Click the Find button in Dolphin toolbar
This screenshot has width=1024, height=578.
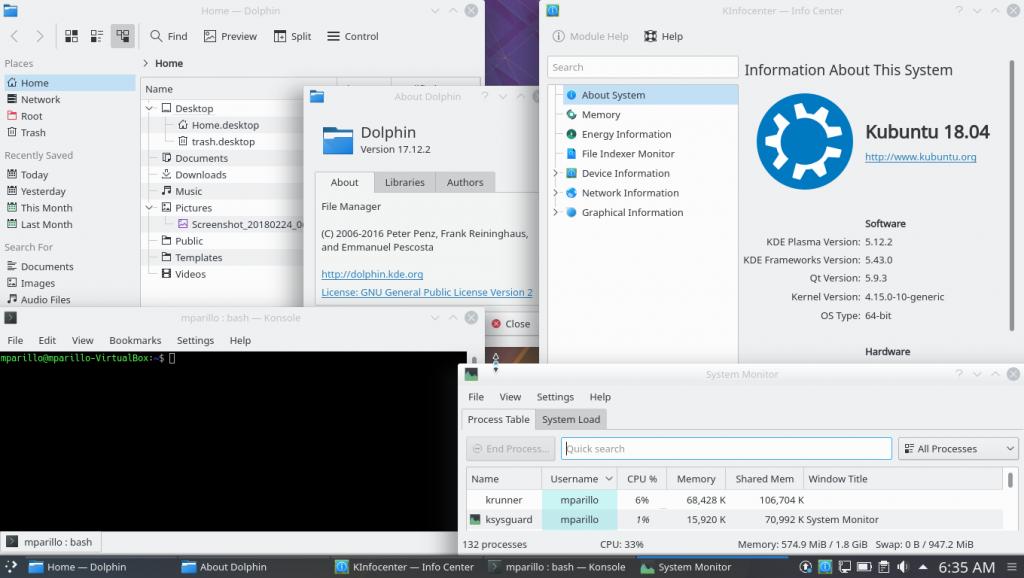168,36
